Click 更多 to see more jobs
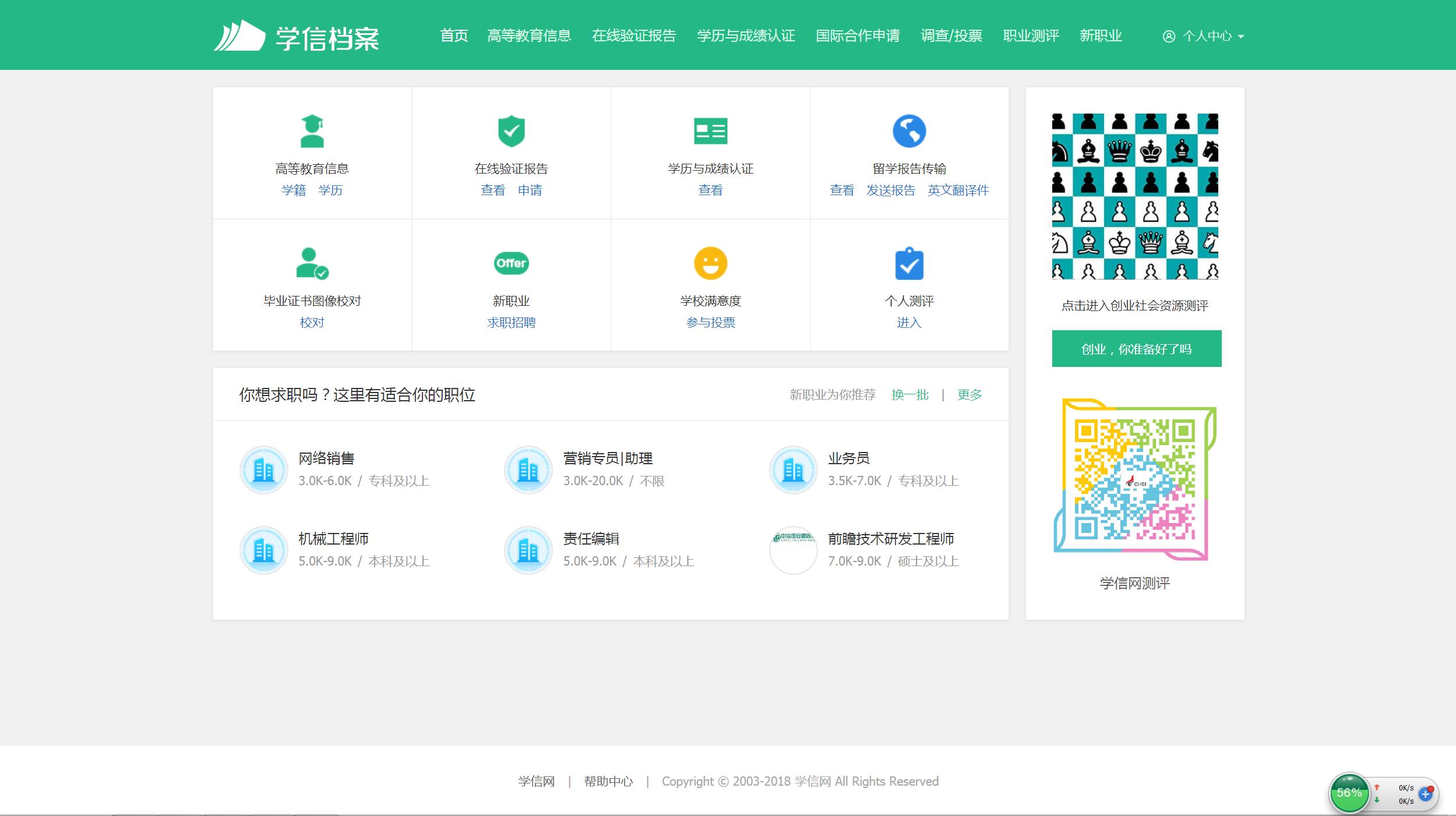The width and height of the screenshot is (1456, 816). (x=968, y=394)
